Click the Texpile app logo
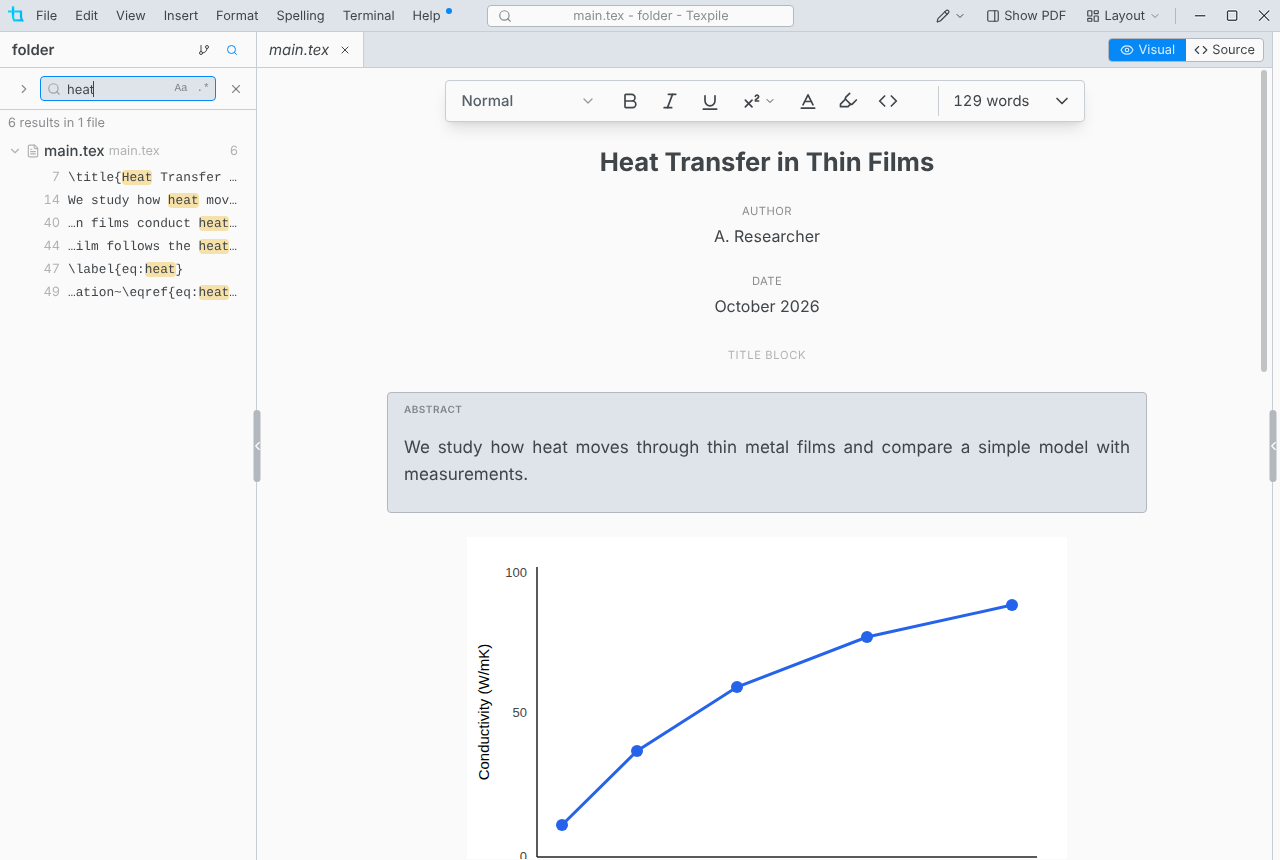This screenshot has width=1280, height=860. coord(15,15)
